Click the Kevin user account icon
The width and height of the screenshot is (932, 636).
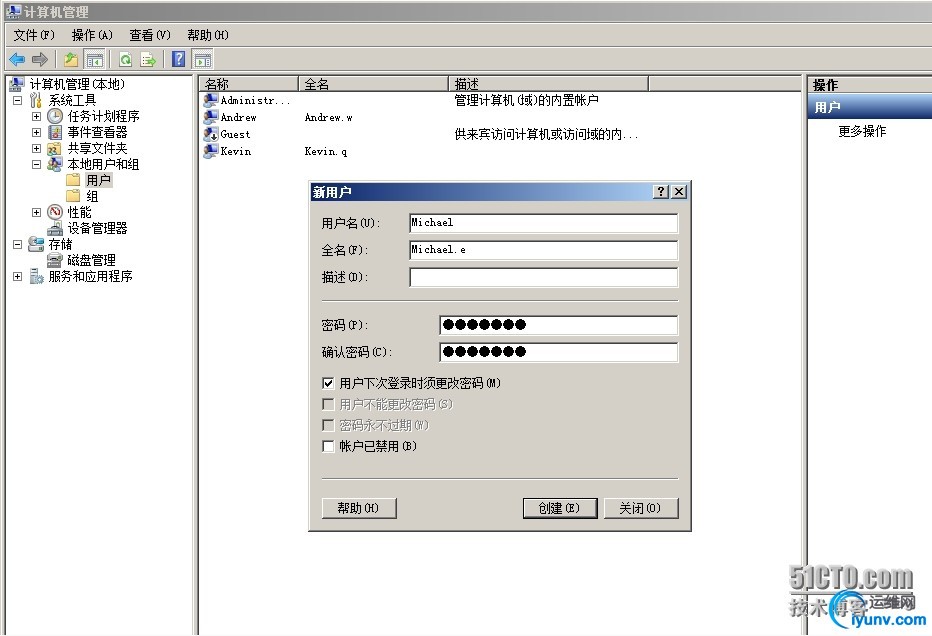point(210,151)
